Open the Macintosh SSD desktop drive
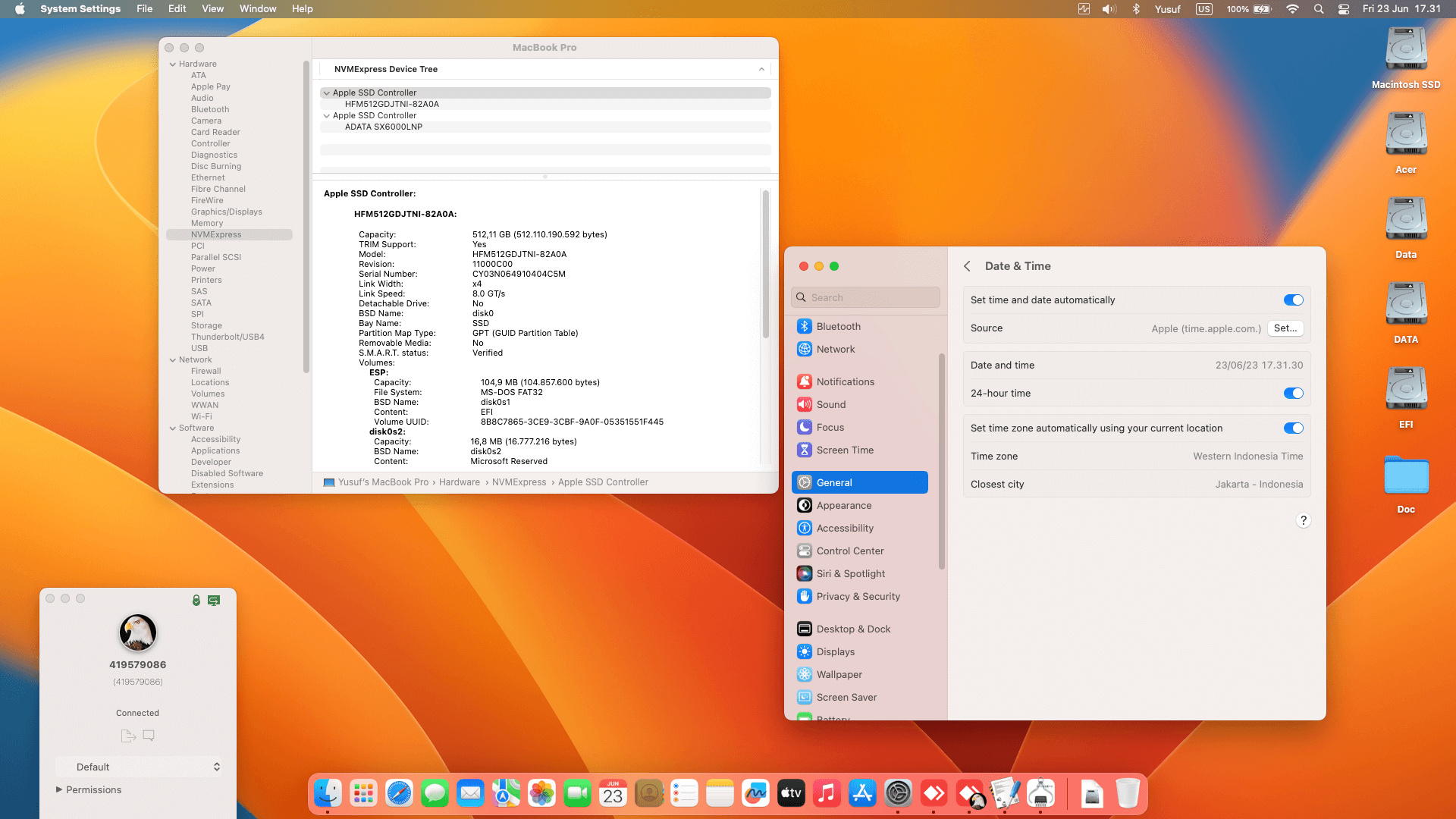Viewport: 1456px width, 819px height. 1406,58
